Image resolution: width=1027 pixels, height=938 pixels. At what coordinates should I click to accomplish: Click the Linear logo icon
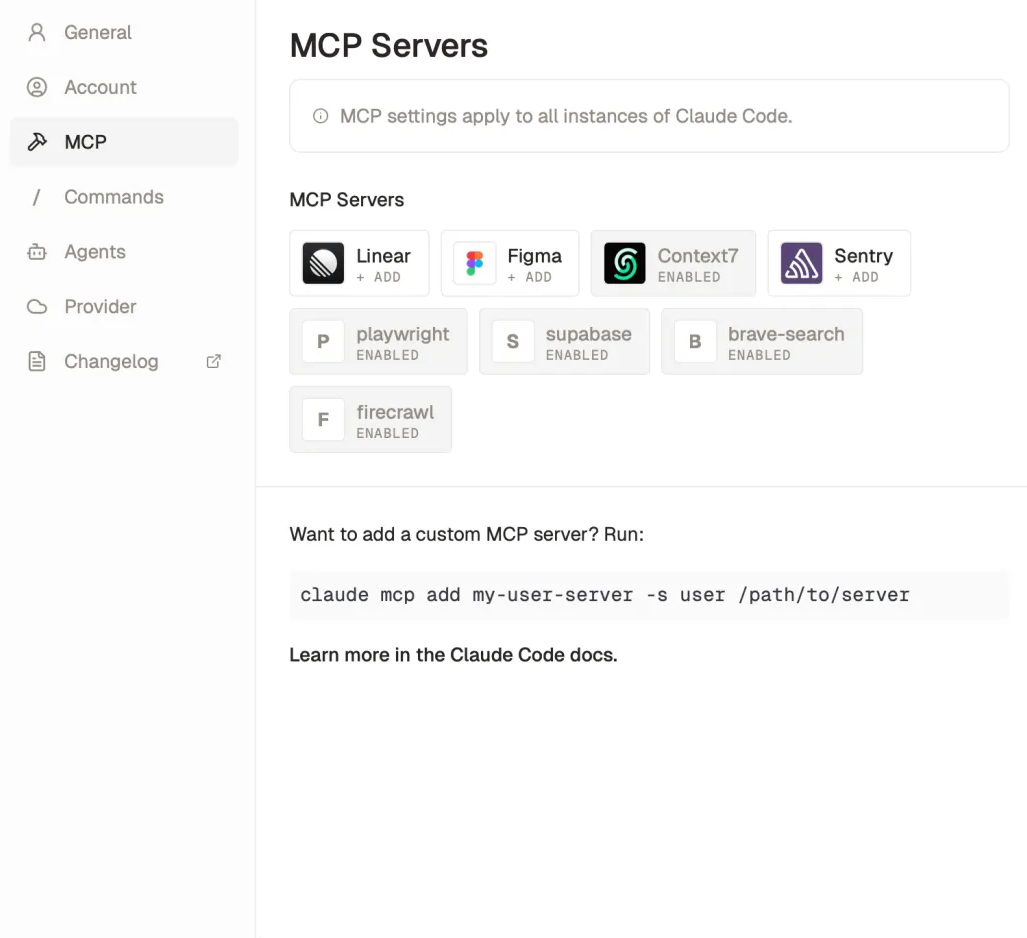tap(324, 263)
